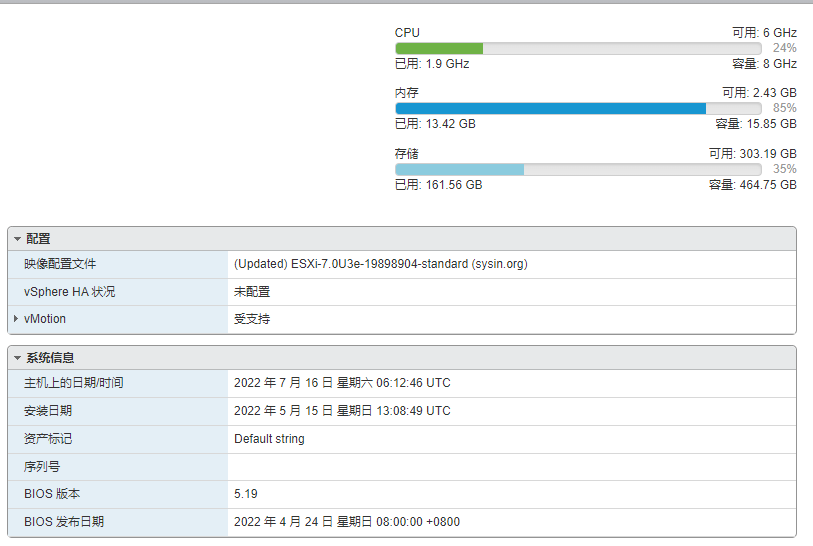
Task: Select the ESXi-7.0U3e image profile value
Action: 381,264
